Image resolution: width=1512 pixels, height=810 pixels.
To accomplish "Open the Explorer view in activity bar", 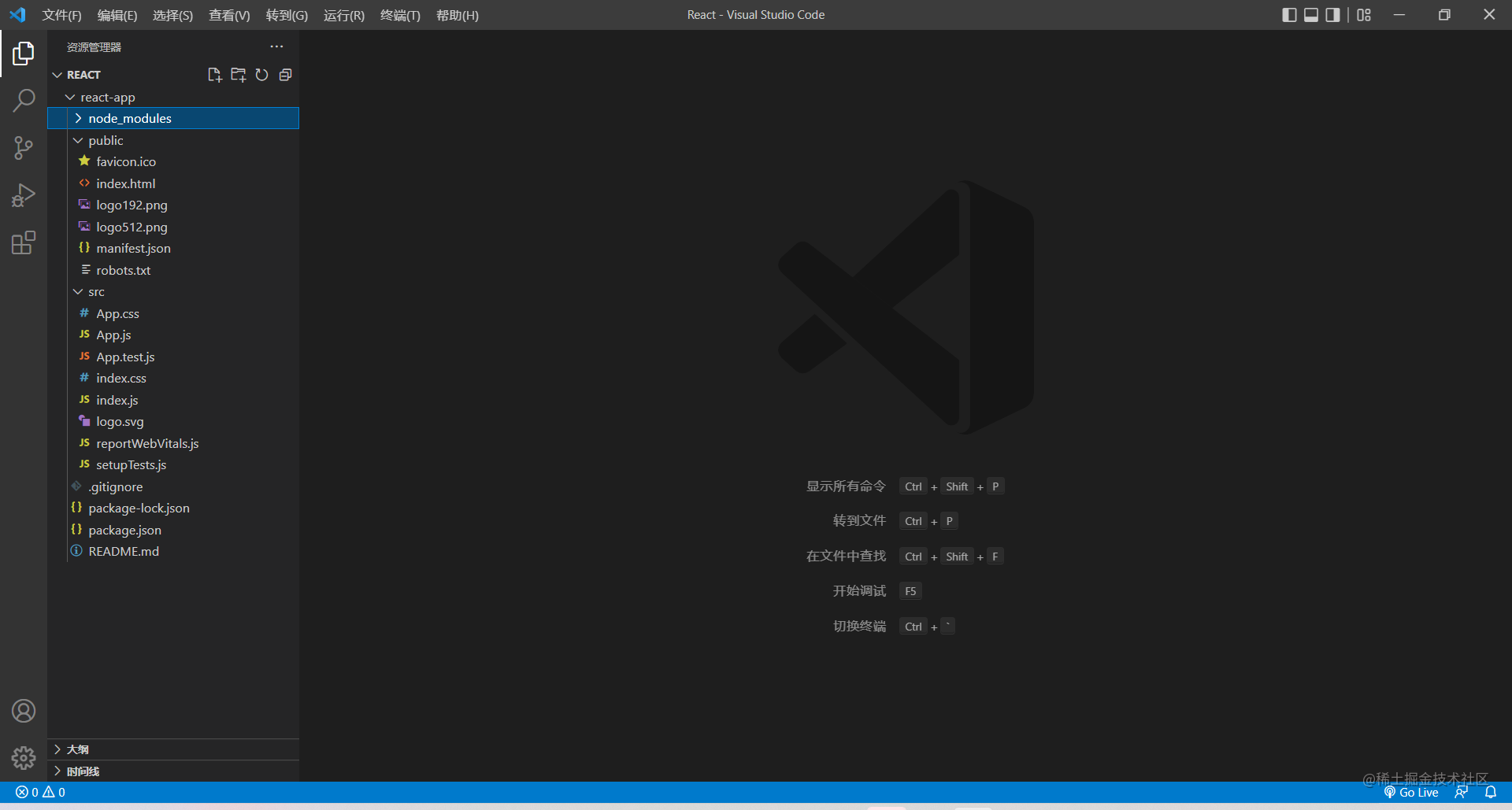I will [24, 54].
